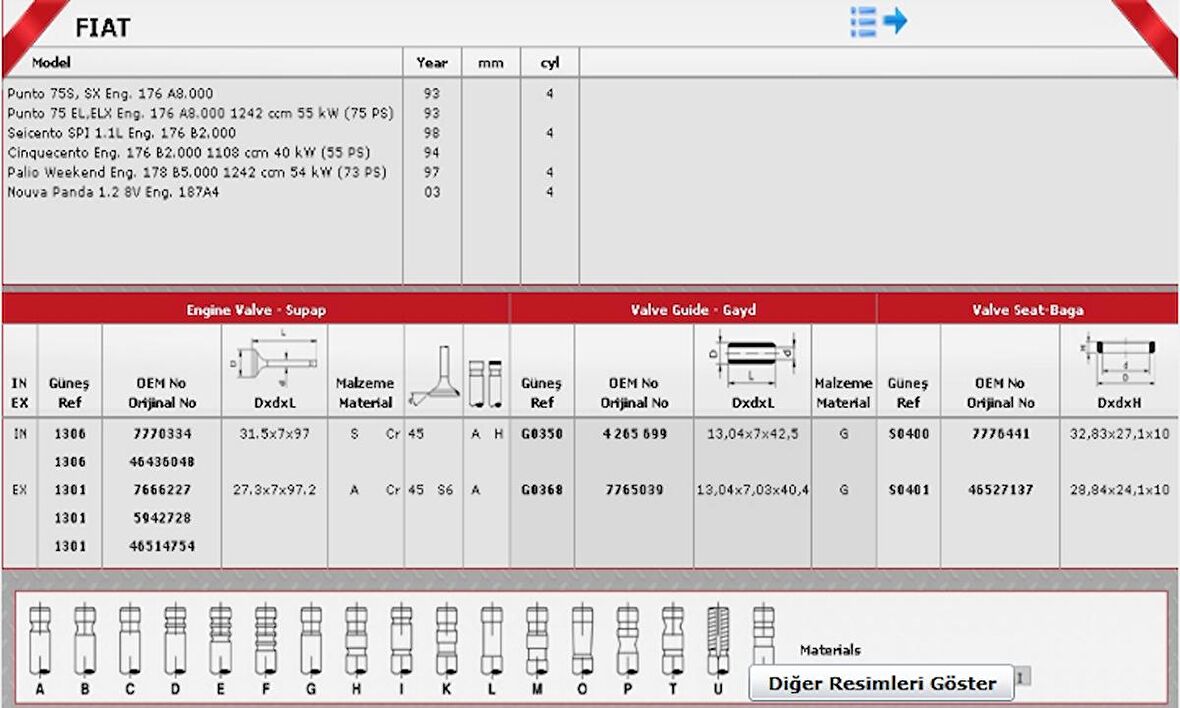Click OEM number 7770334

click(x=161, y=435)
